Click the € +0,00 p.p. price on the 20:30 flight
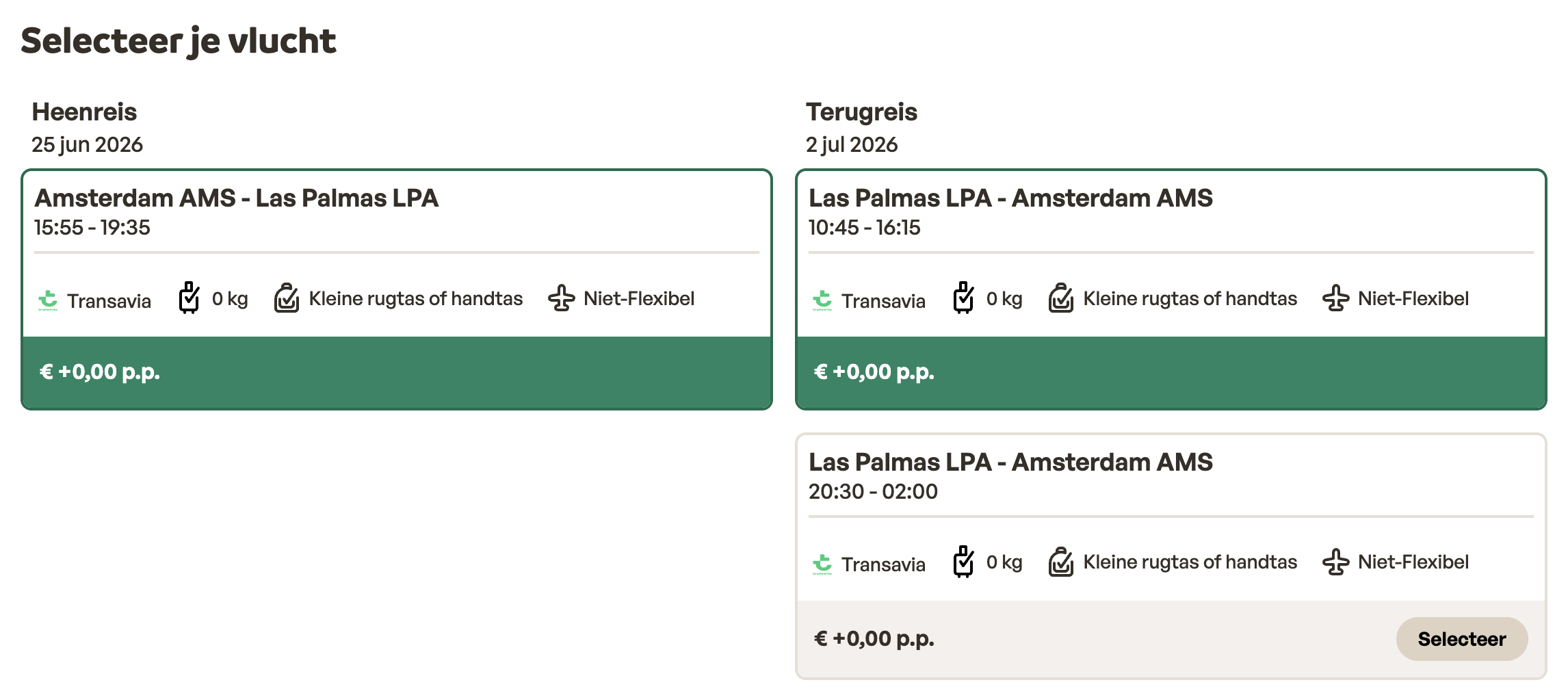Viewport: 1568px width, 691px height. [x=874, y=638]
